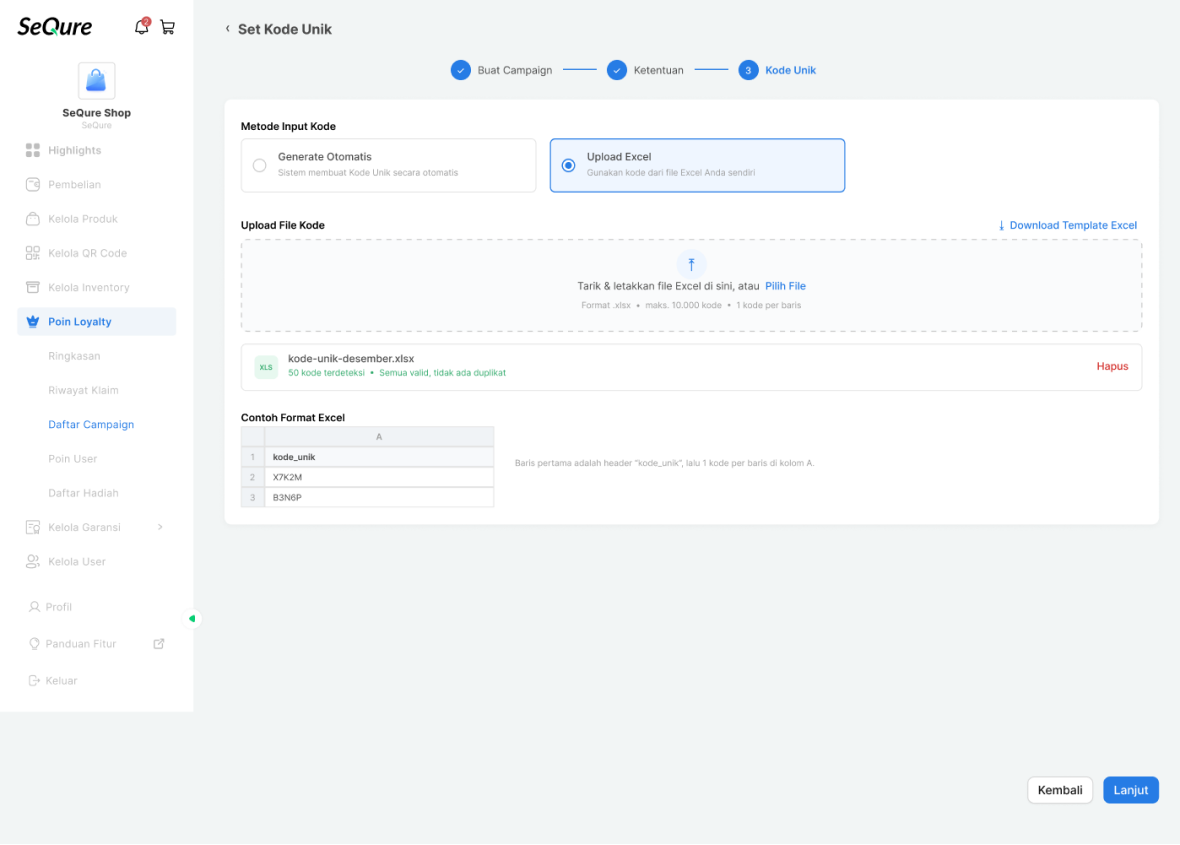Click the B3N6P example cell
The image size is (1180, 845).
coord(379,497)
